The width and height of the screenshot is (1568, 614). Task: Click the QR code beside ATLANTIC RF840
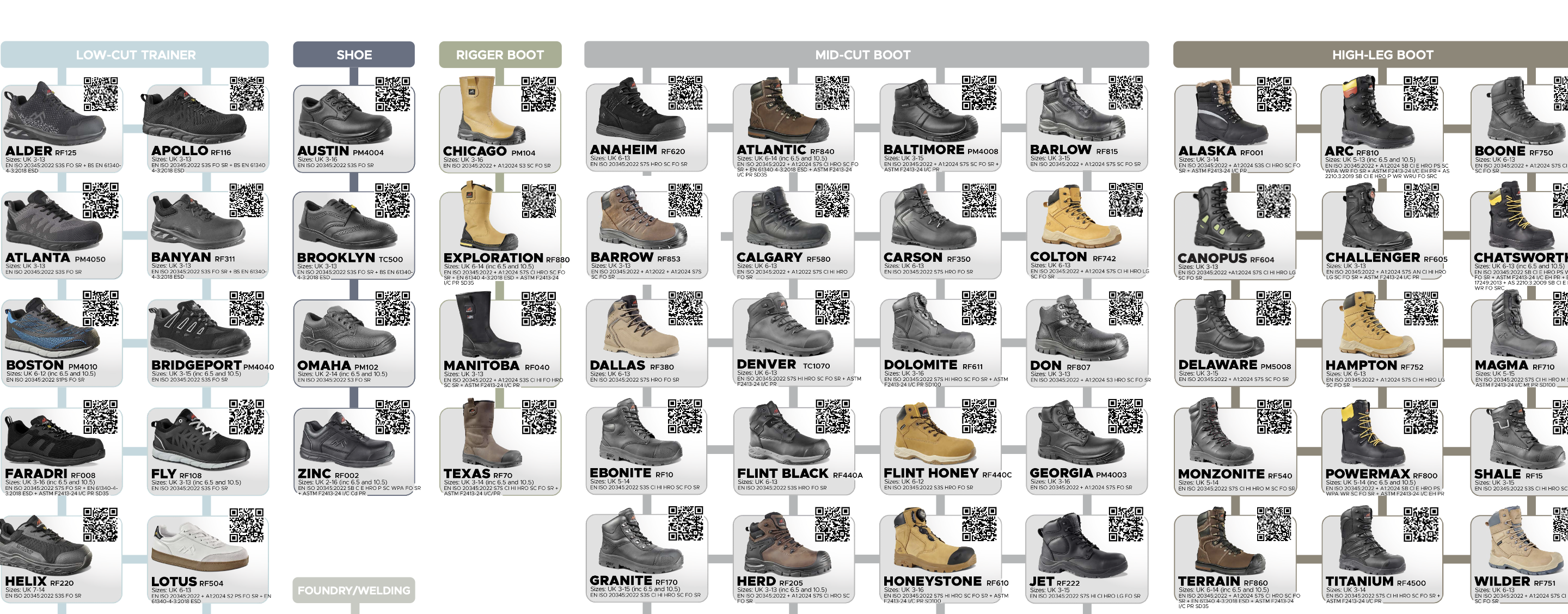pyautogui.click(x=832, y=93)
